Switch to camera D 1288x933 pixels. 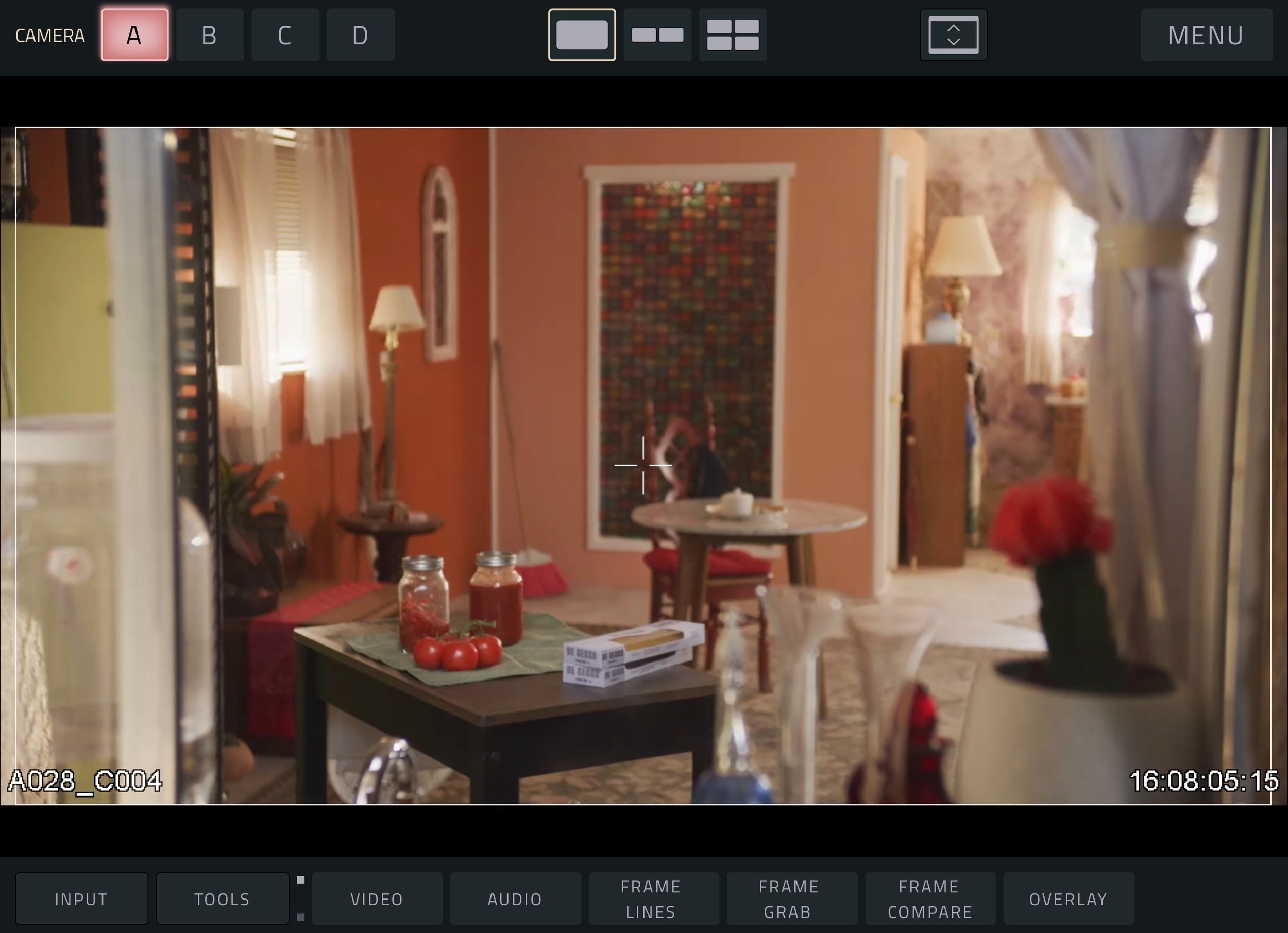(x=361, y=35)
